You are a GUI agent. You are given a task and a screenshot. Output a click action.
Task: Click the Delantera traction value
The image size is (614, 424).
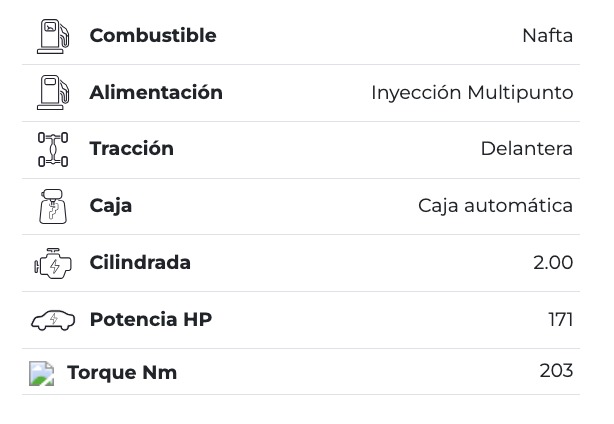coord(526,149)
